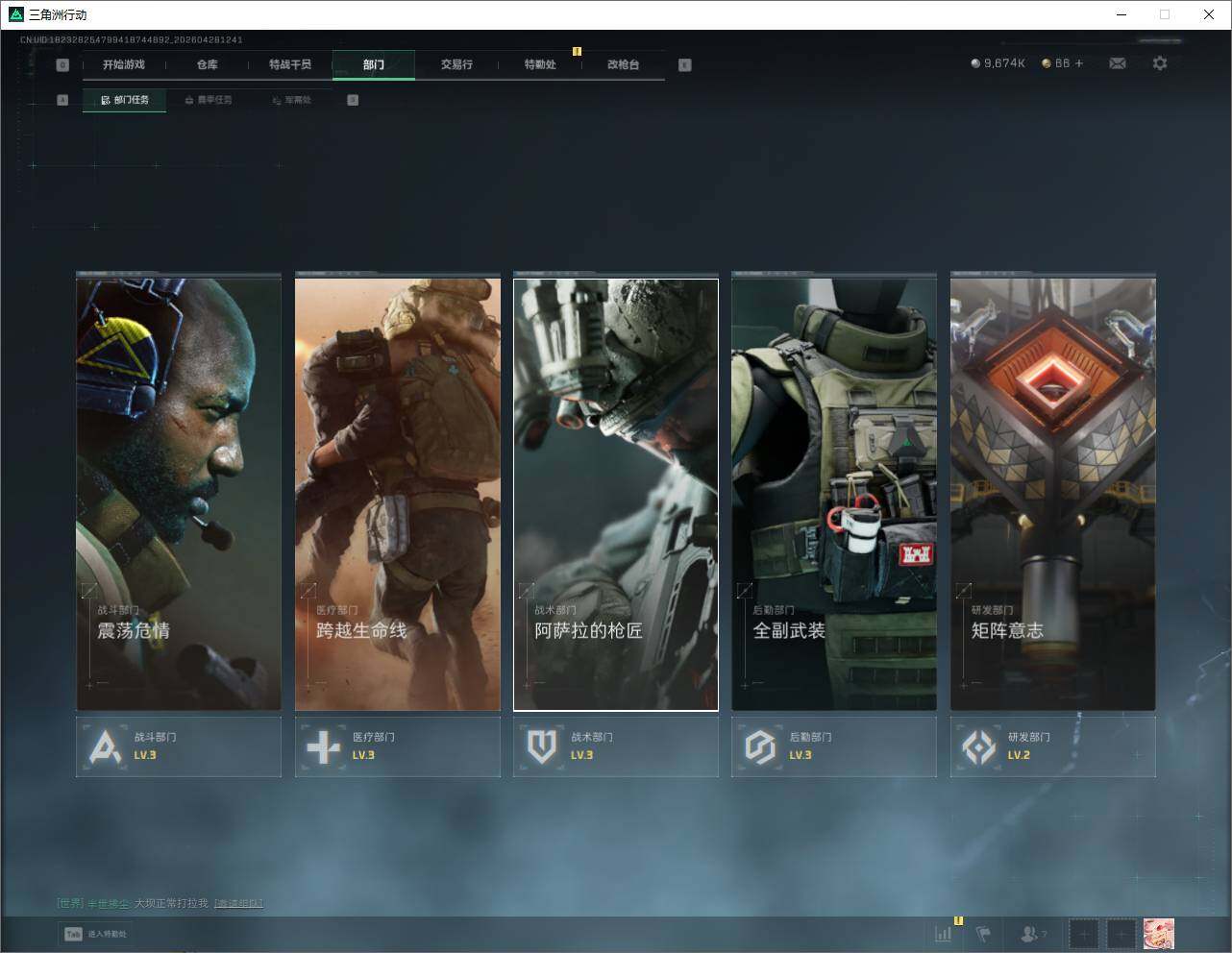Click the 医疗部门 LV.3 department button

point(398,746)
